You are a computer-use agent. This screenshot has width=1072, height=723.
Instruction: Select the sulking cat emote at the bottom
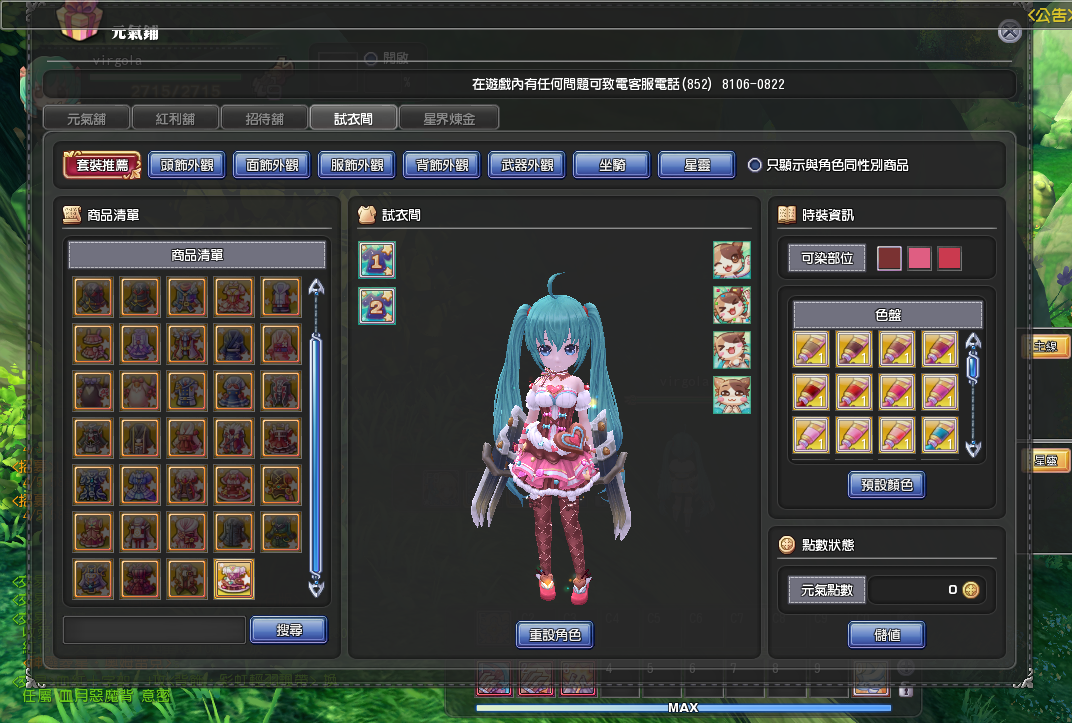(732, 395)
